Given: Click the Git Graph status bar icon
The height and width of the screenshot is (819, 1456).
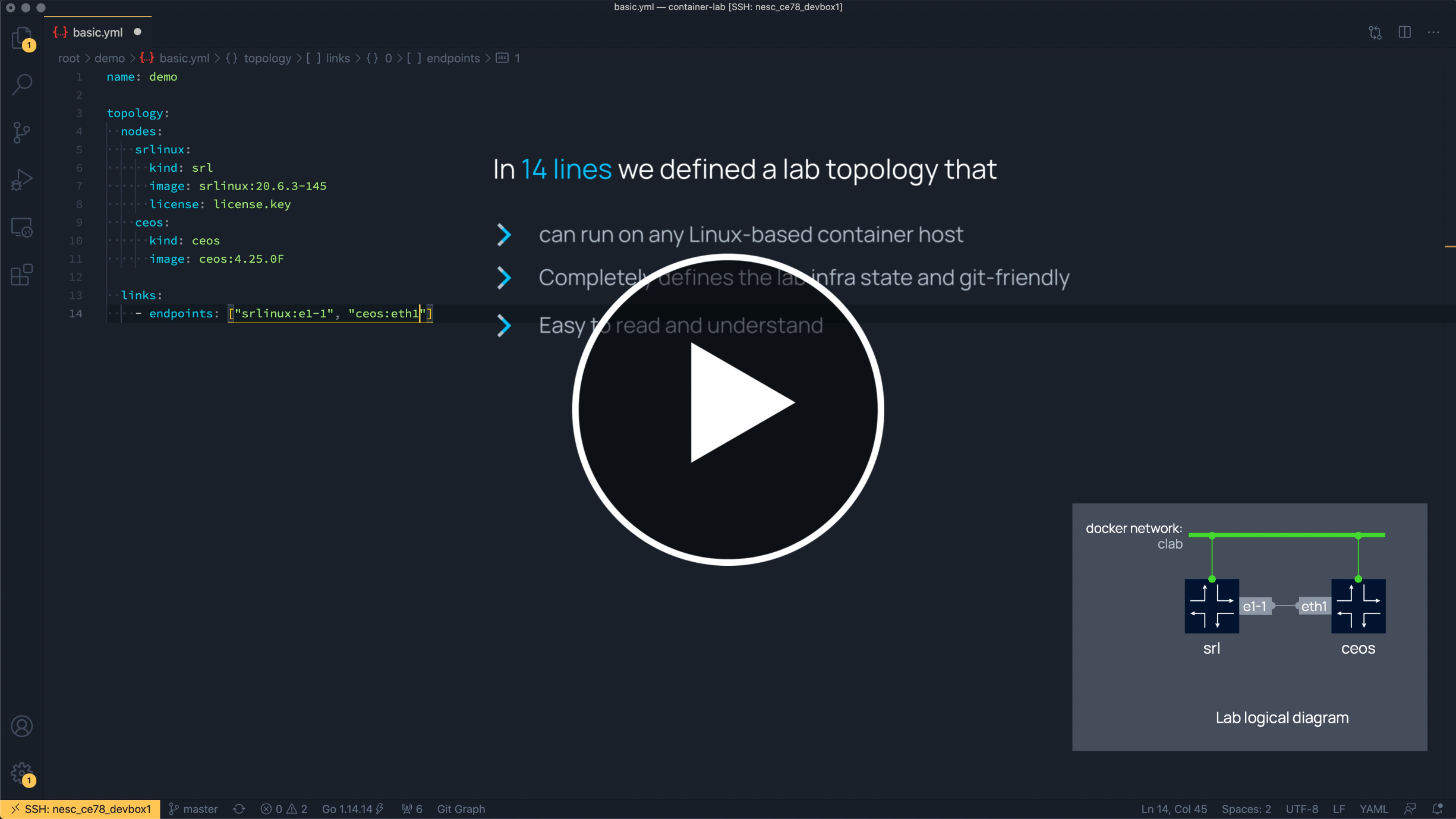Looking at the screenshot, I should coord(460,808).
